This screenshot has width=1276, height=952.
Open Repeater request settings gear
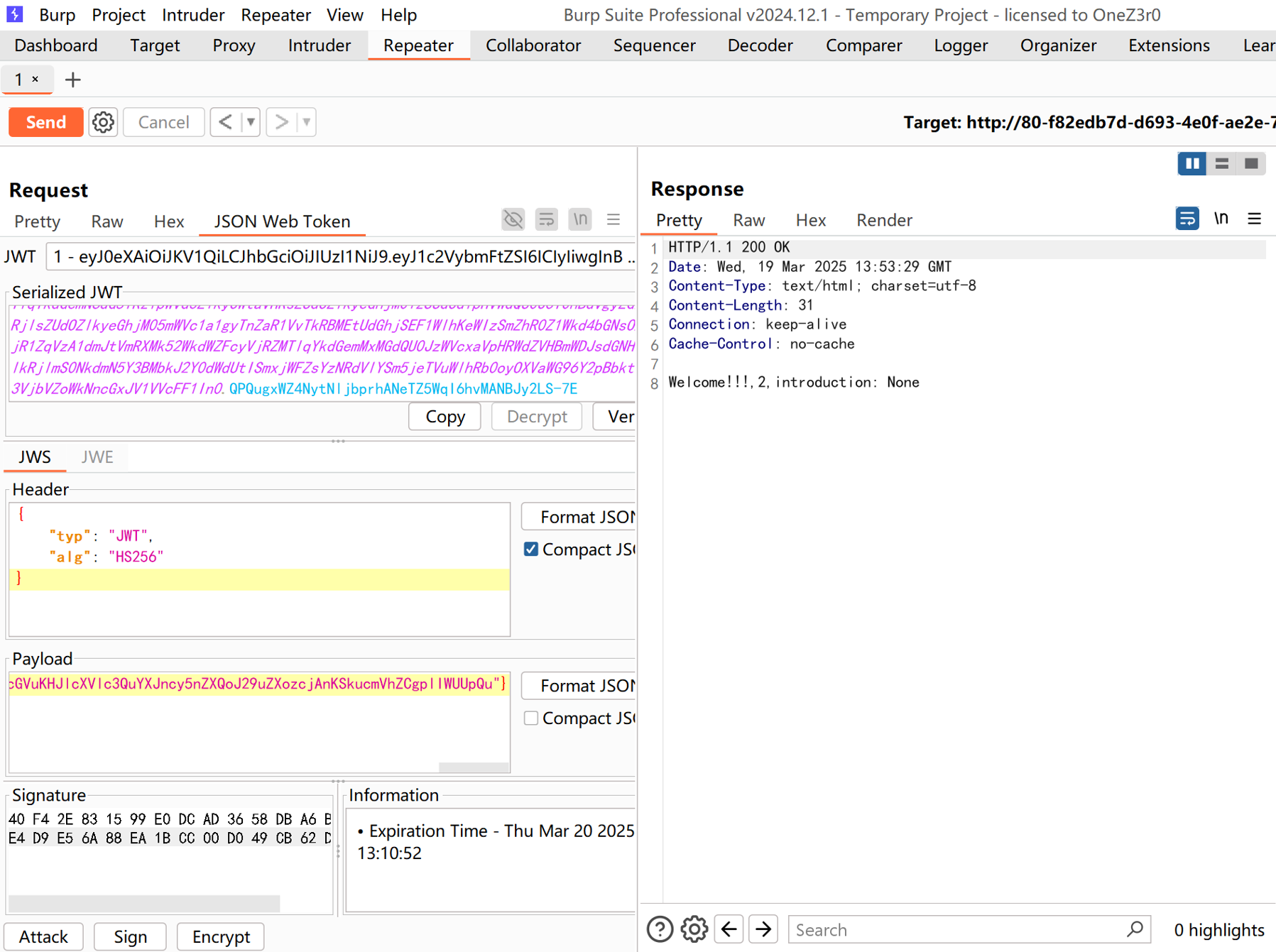click(103, 122)
